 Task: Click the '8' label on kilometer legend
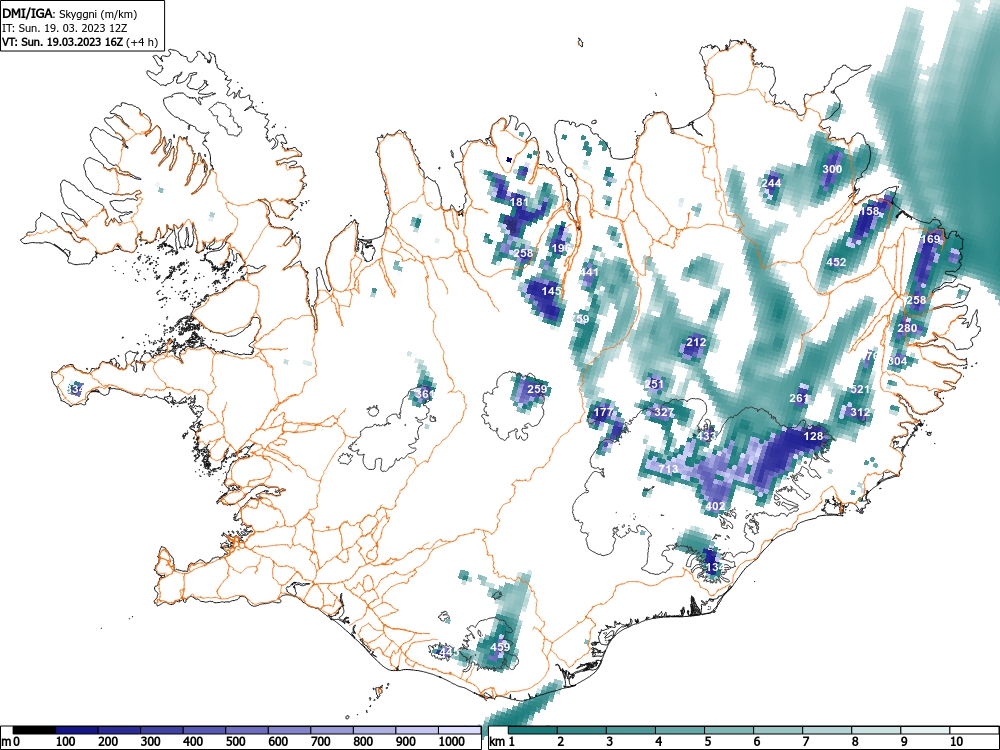point(855,742)
